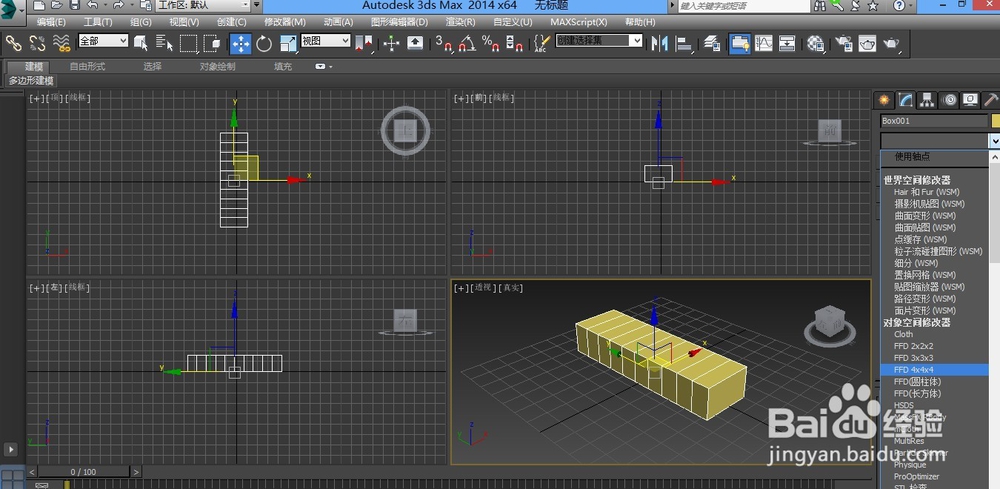Open the Material Editor sphere icon

tap(816, 43)
